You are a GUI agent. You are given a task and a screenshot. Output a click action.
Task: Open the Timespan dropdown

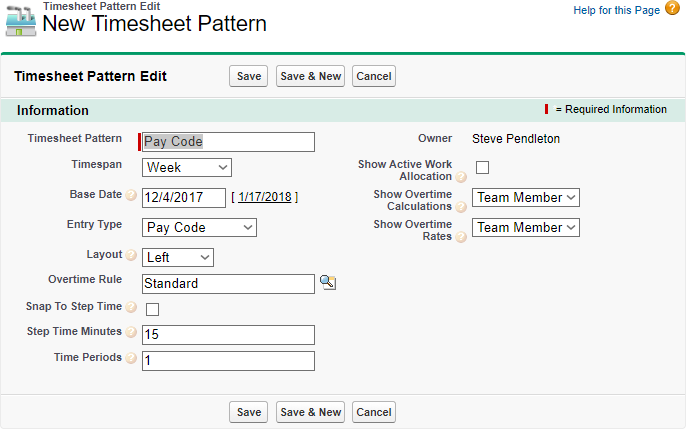tap(187, 167)
